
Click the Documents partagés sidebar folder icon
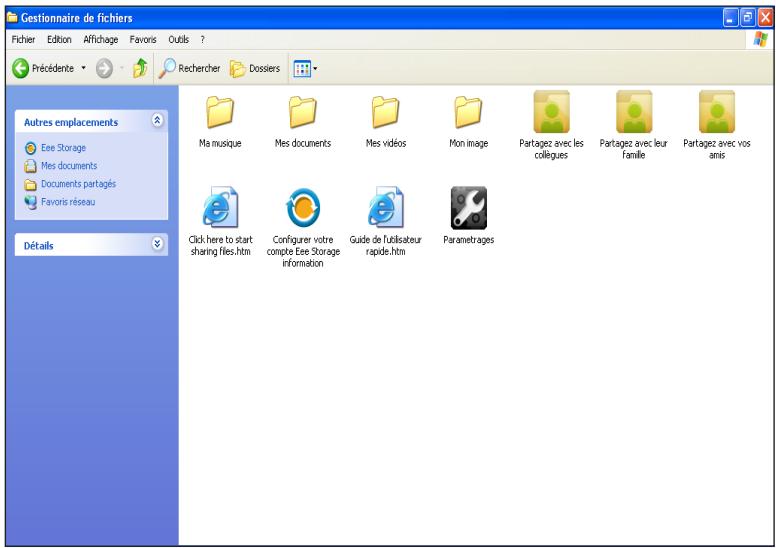(x=31, y=185)
